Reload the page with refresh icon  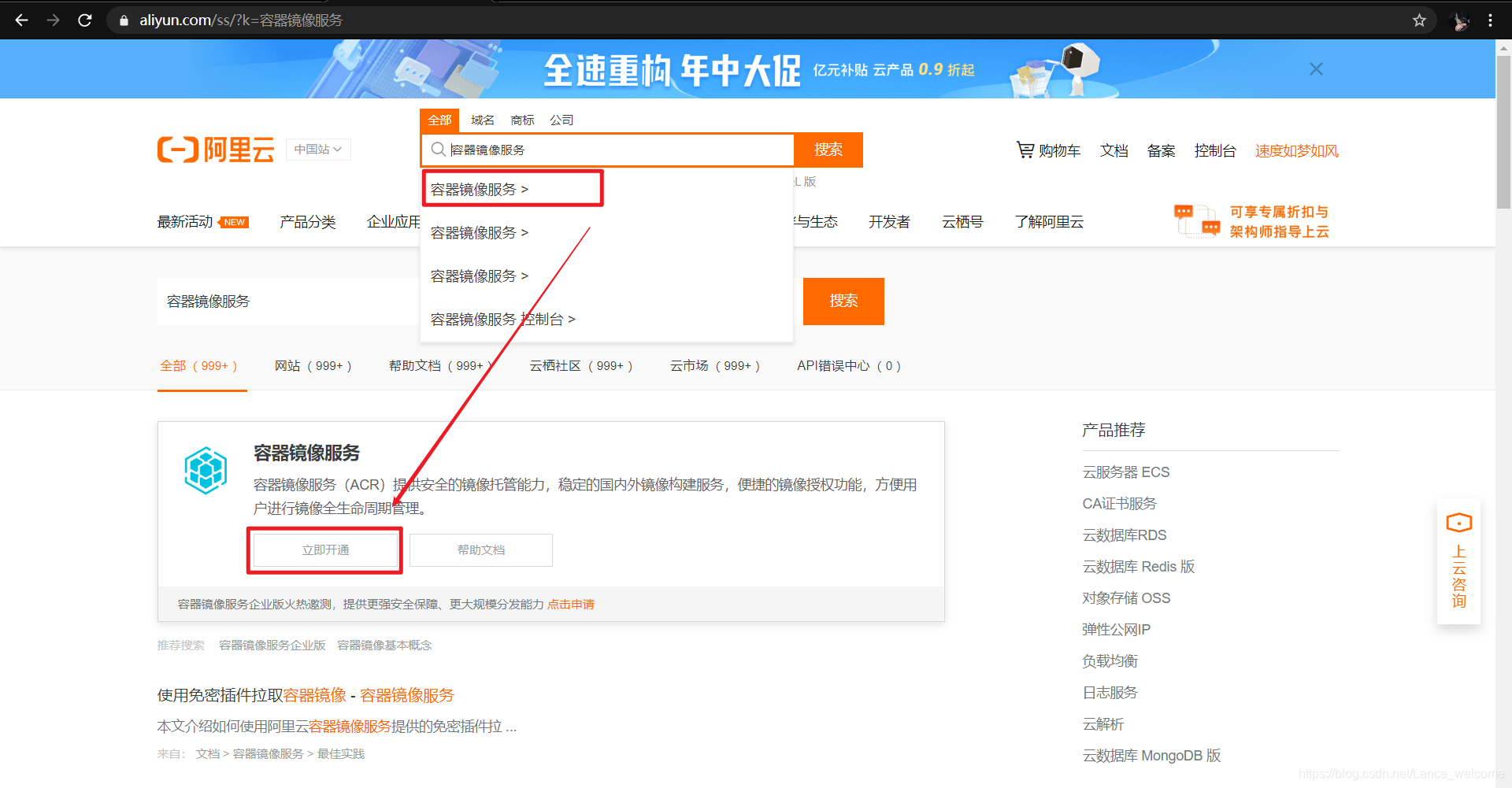click(x=85, y=20)
